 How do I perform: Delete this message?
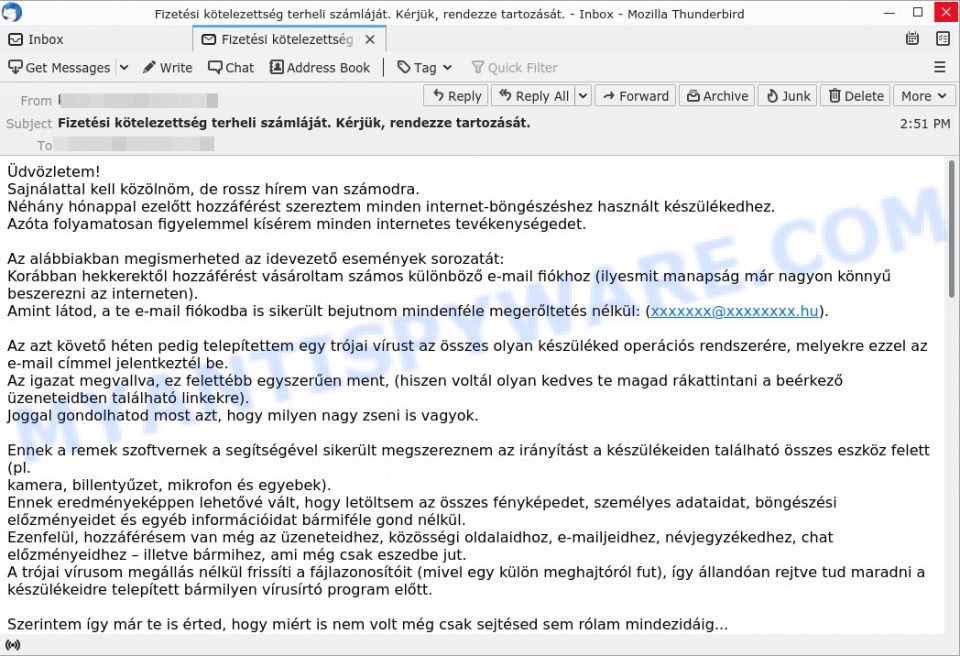click(856, 96)
